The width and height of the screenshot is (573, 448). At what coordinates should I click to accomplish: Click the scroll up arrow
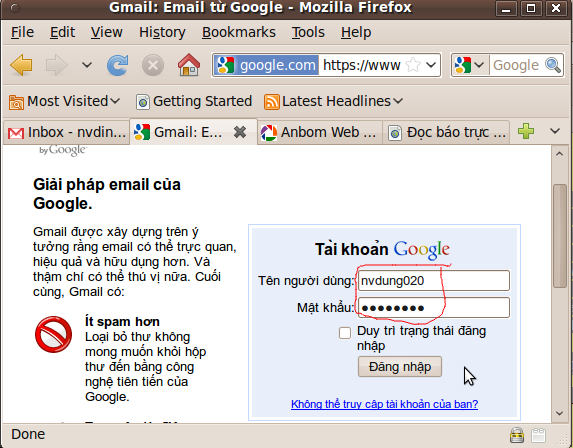[x=559, y=154]
